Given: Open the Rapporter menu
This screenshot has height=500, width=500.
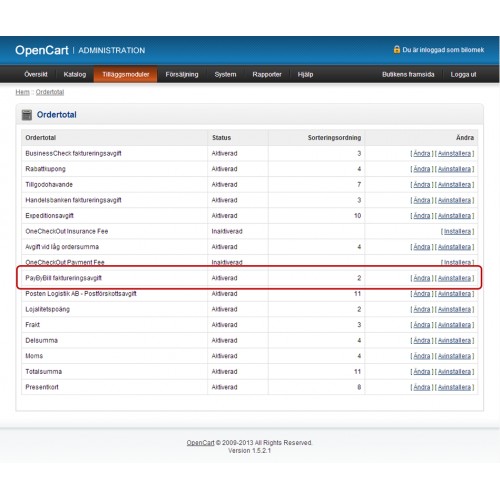Looking at the screenshot, I should click(267, 74).
